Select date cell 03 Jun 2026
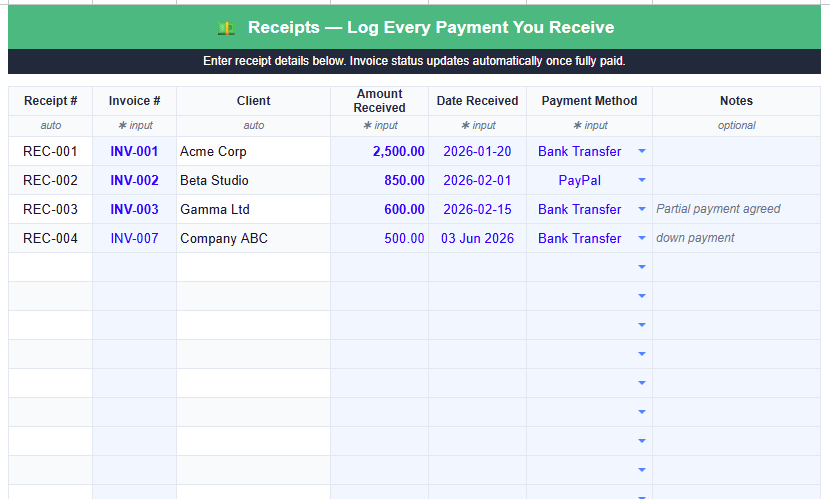 (477, 238)
